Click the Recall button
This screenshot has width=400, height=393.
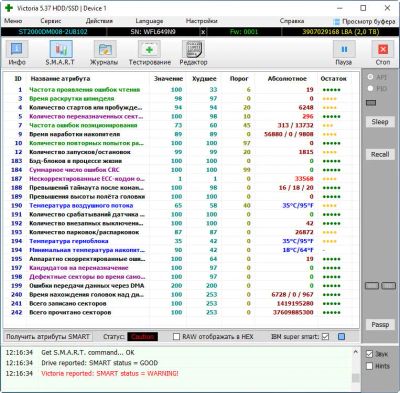[x=380, y=154]
